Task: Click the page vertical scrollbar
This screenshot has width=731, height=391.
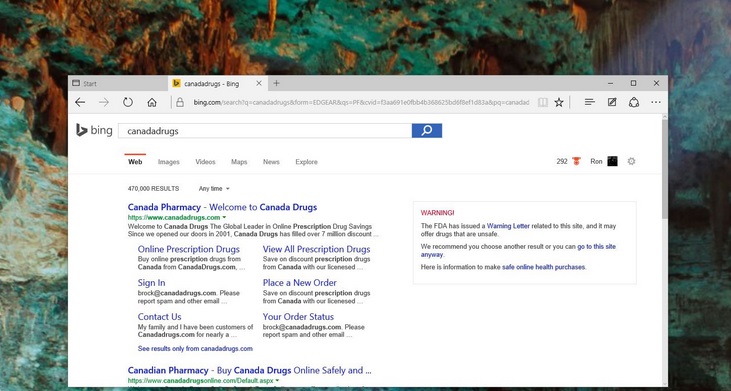Action: [x=664, y=170]
